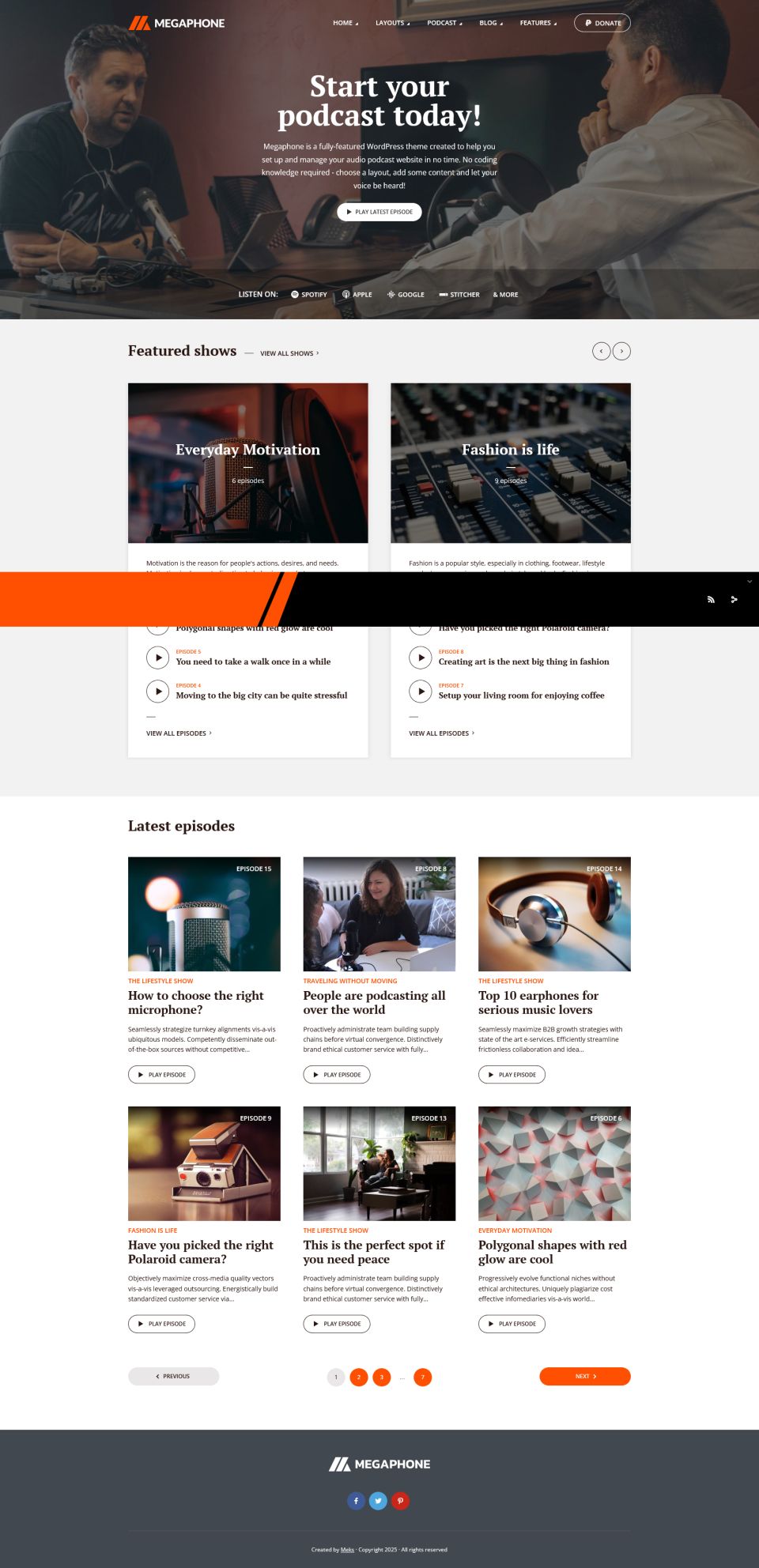The image size is (759, 1568).
Task: Open the Twitter icon in footer
Action: 378,1501
